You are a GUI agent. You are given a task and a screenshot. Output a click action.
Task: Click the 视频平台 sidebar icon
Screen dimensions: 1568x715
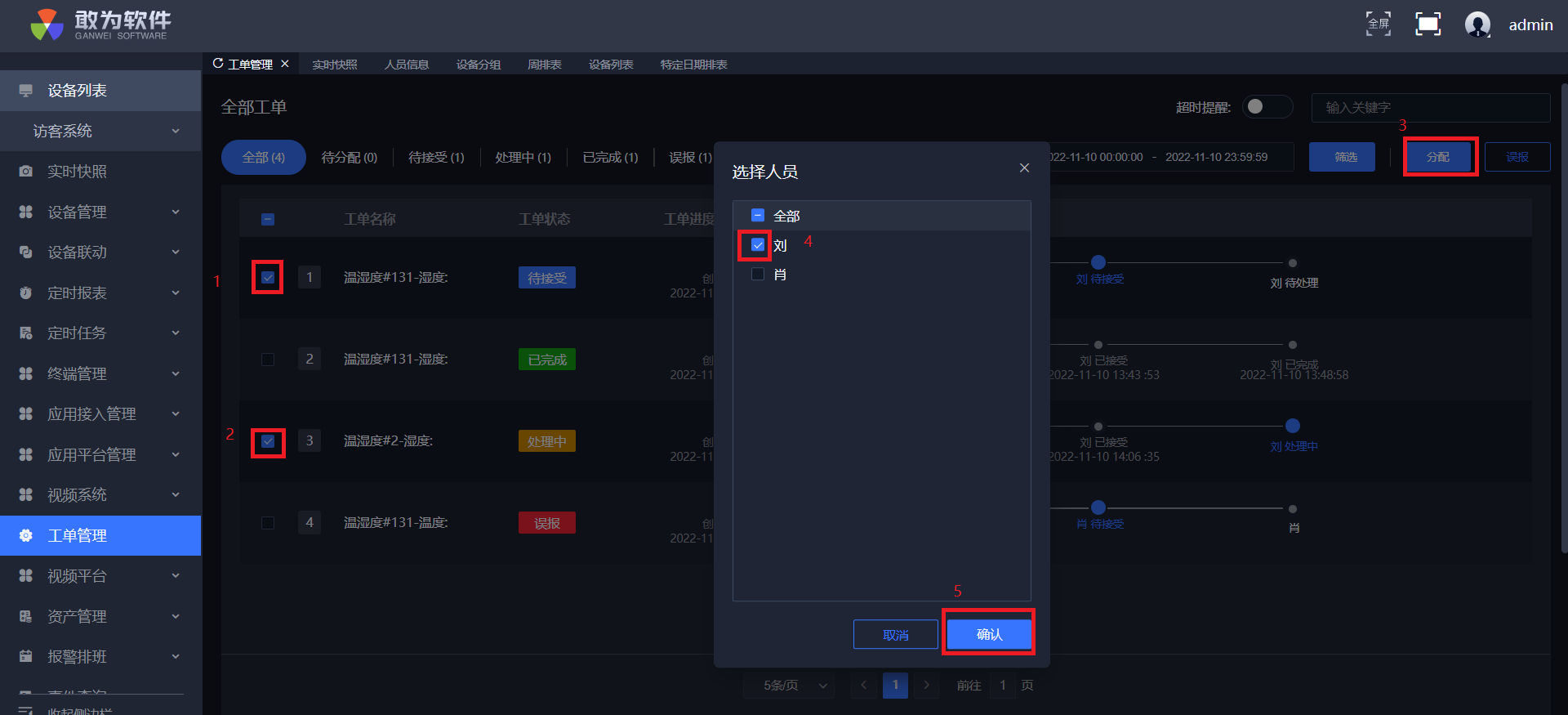tap(26, 575)
